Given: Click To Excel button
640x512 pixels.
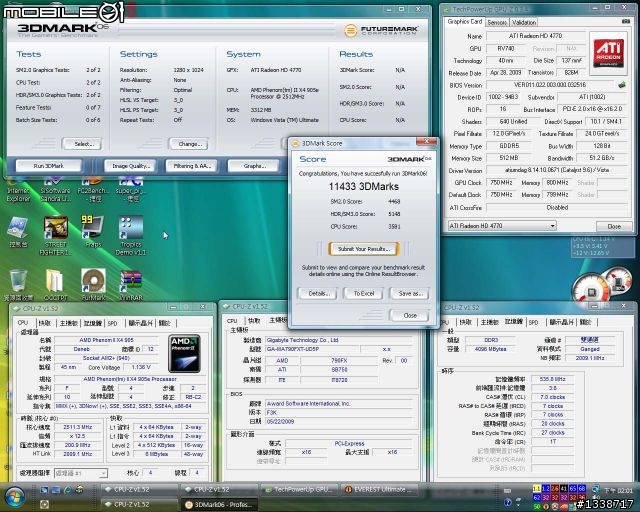Looking at the screenshot, I should (363, 293).
